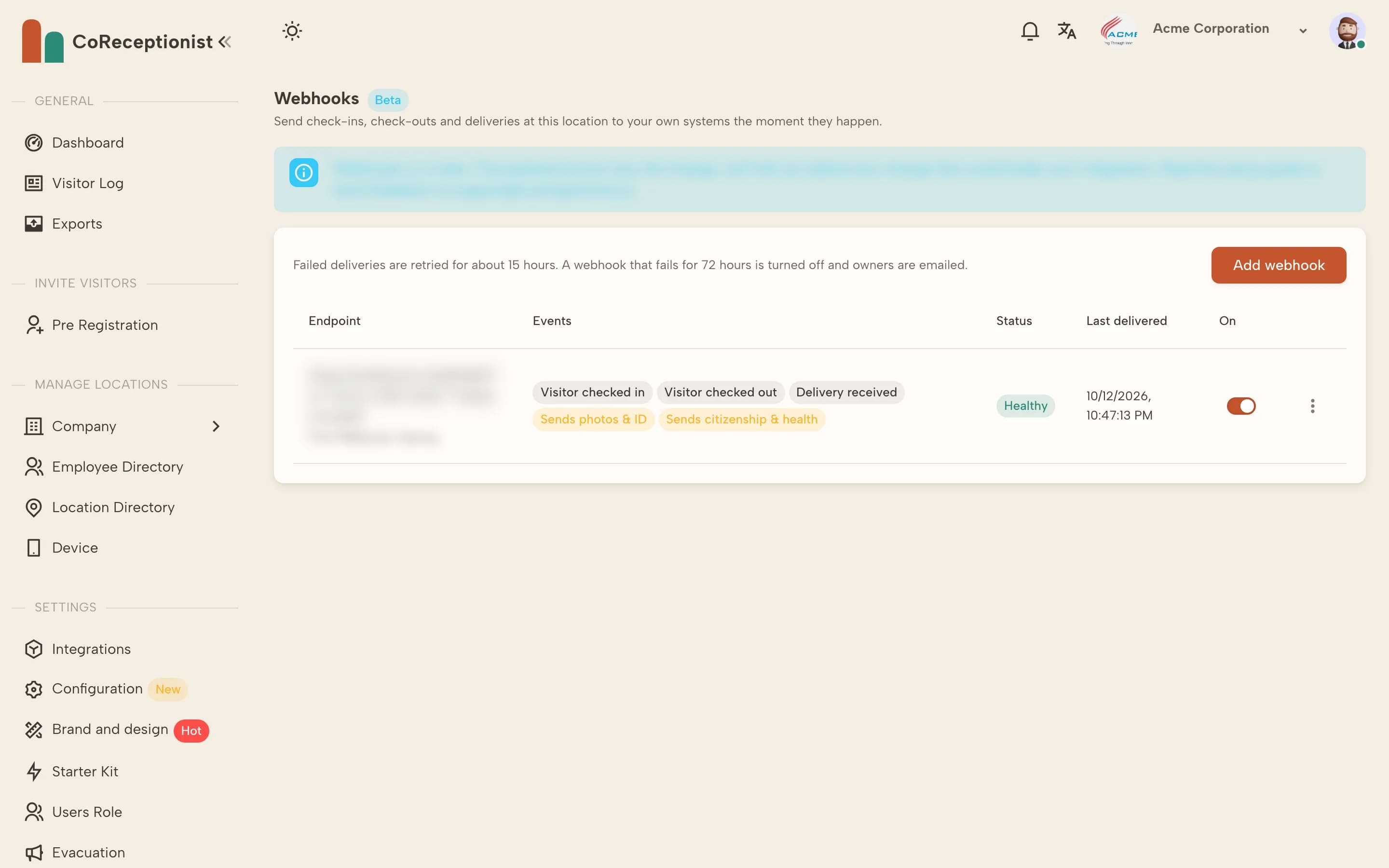Click the Sends citizenship & health tag

(742, 419)
